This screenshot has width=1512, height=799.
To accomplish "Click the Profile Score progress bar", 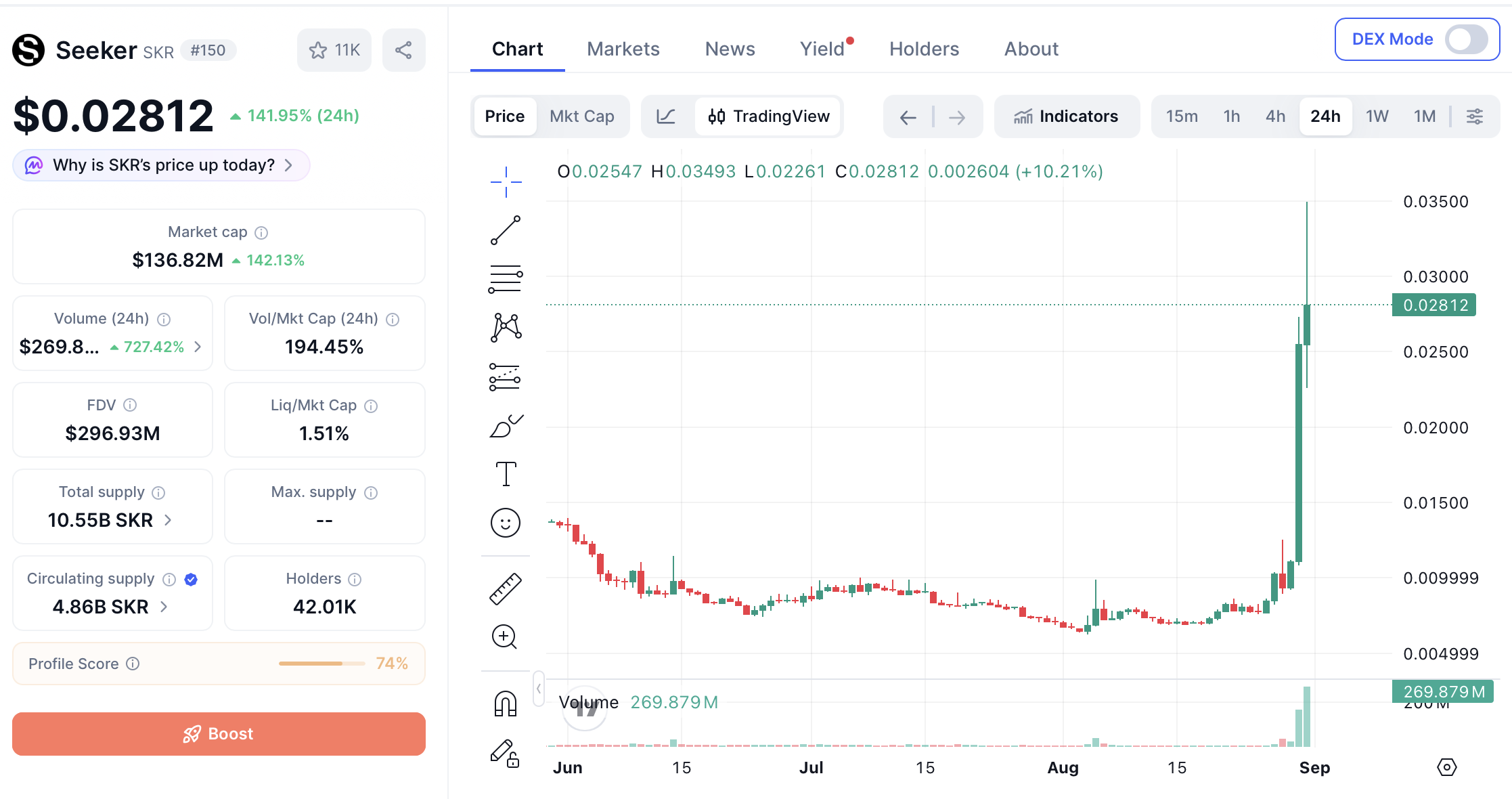I will tap(322, 664).
